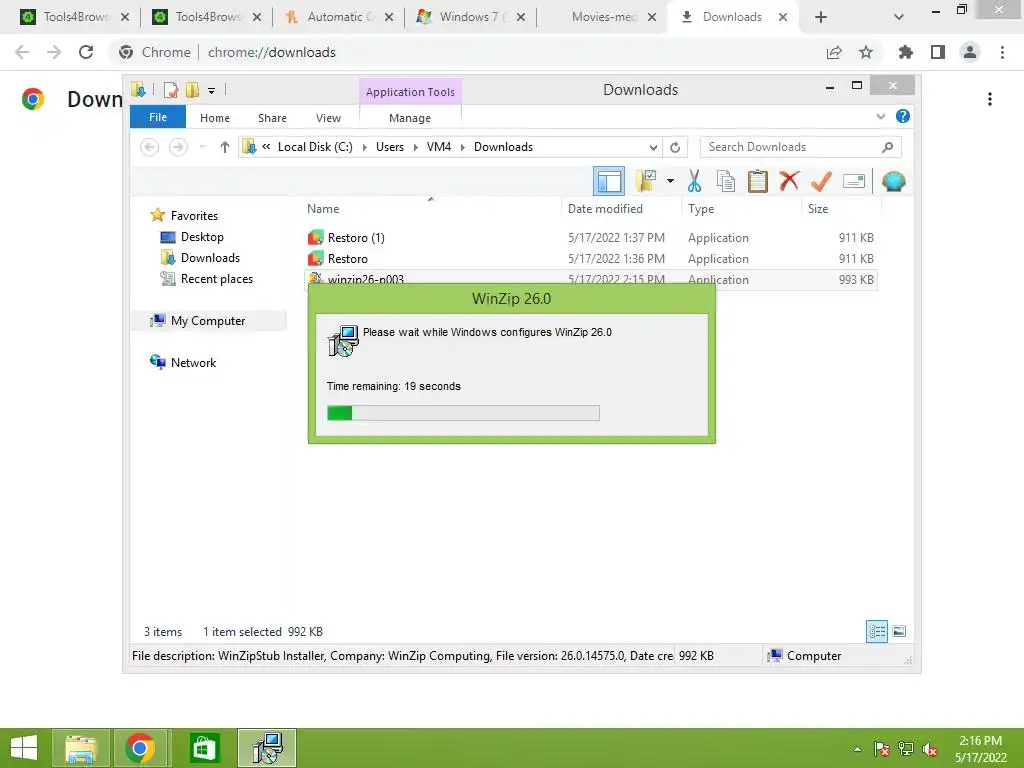The image size is (1024, 768).
Task: Sort by the Date modified column header
Action: click(620, 209)
